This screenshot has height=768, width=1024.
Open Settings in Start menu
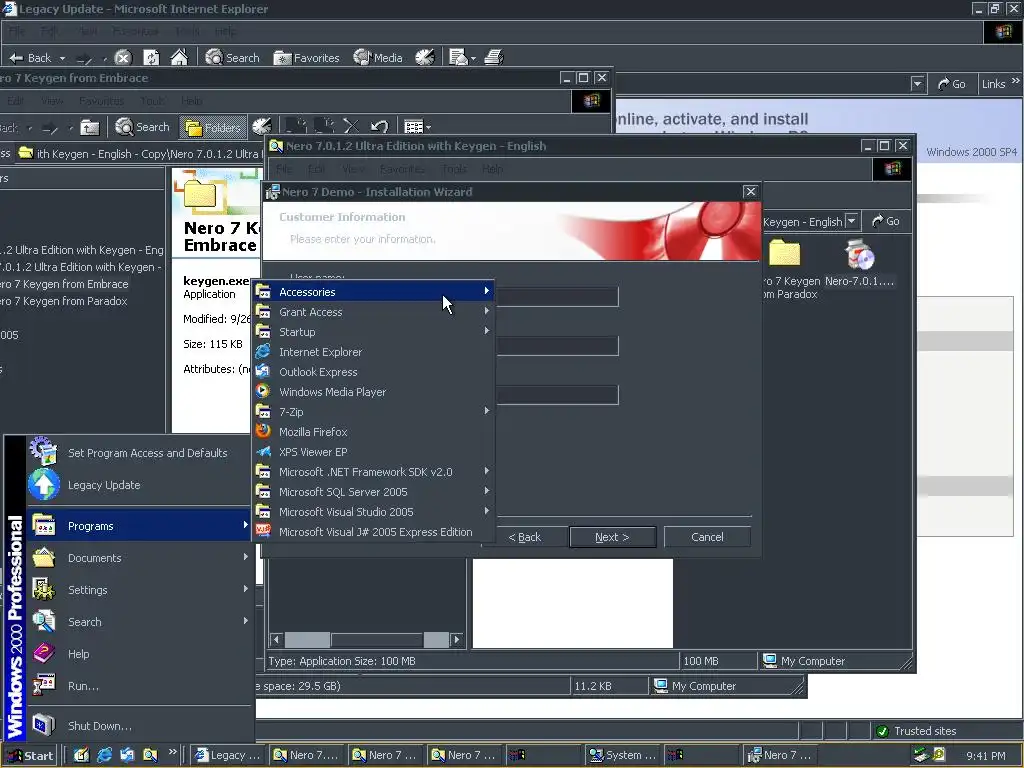pos(138,590)
